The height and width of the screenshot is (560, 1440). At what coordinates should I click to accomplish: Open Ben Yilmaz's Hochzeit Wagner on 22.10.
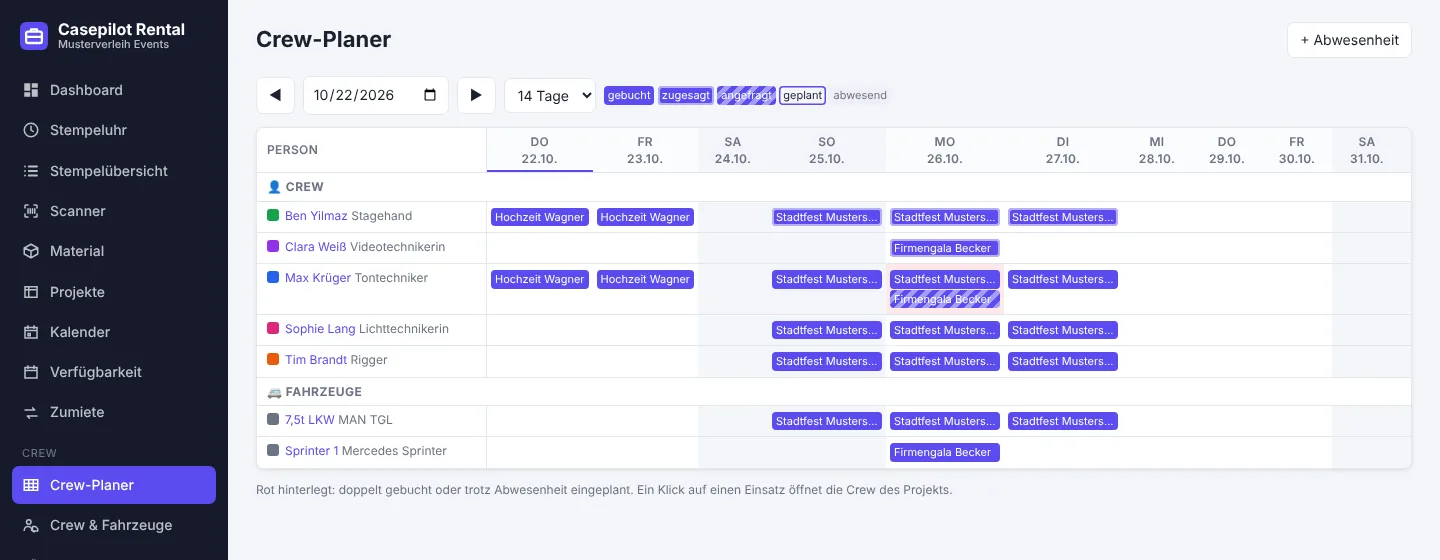click(x=539, y=217)
